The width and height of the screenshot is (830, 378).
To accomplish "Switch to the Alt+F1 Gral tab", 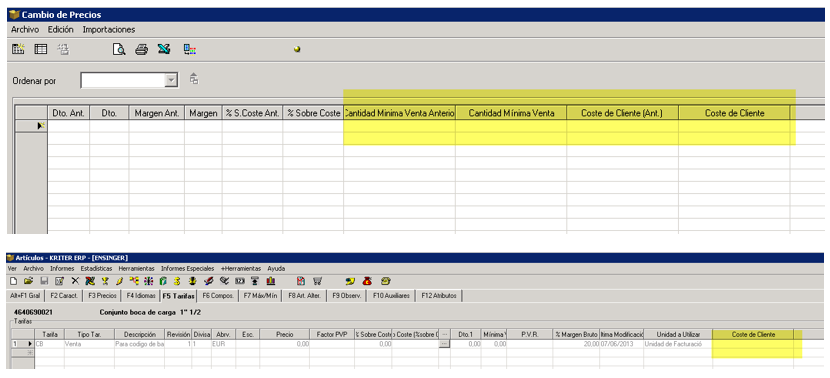I will [x=25, y=296].
